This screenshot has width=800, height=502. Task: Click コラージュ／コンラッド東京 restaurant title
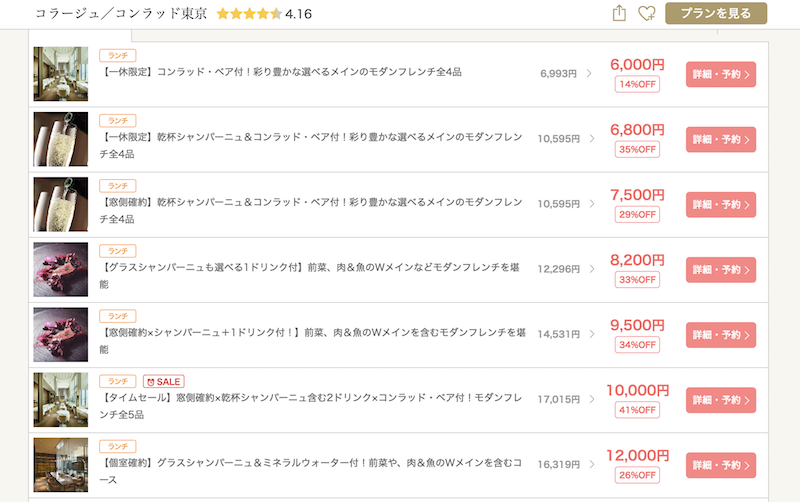point(121,14)
